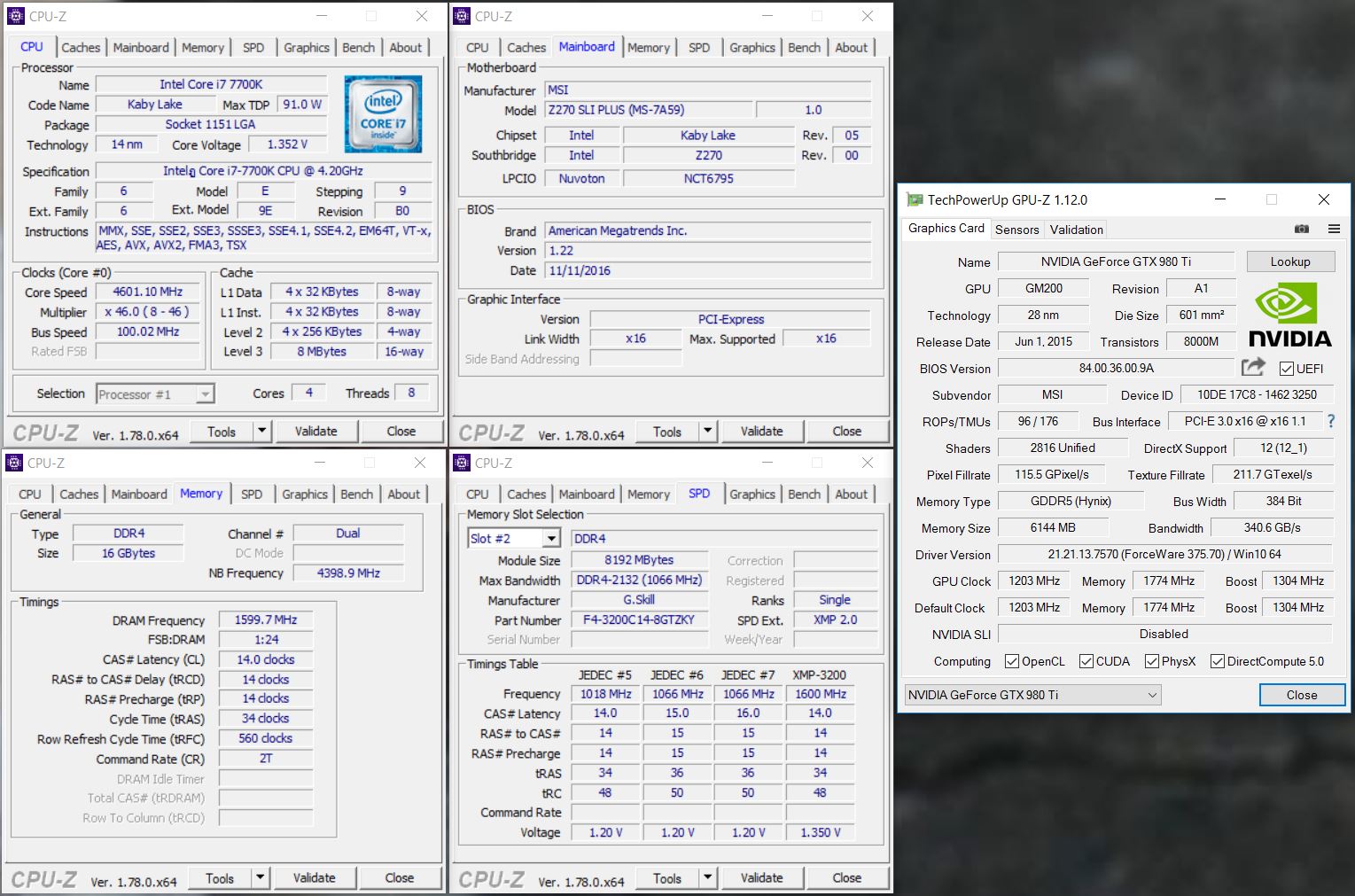Click the mainboard Model field Z270 SLI PLUS
1355x896 pixels.
pyautogui.click(x=648, y=110)
